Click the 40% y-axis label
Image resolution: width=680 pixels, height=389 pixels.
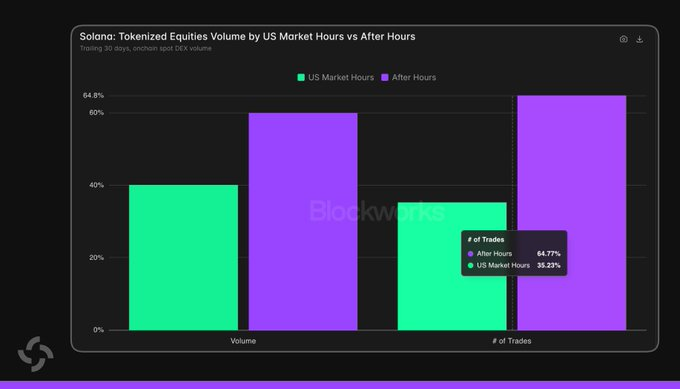click(x=96, y=185)
